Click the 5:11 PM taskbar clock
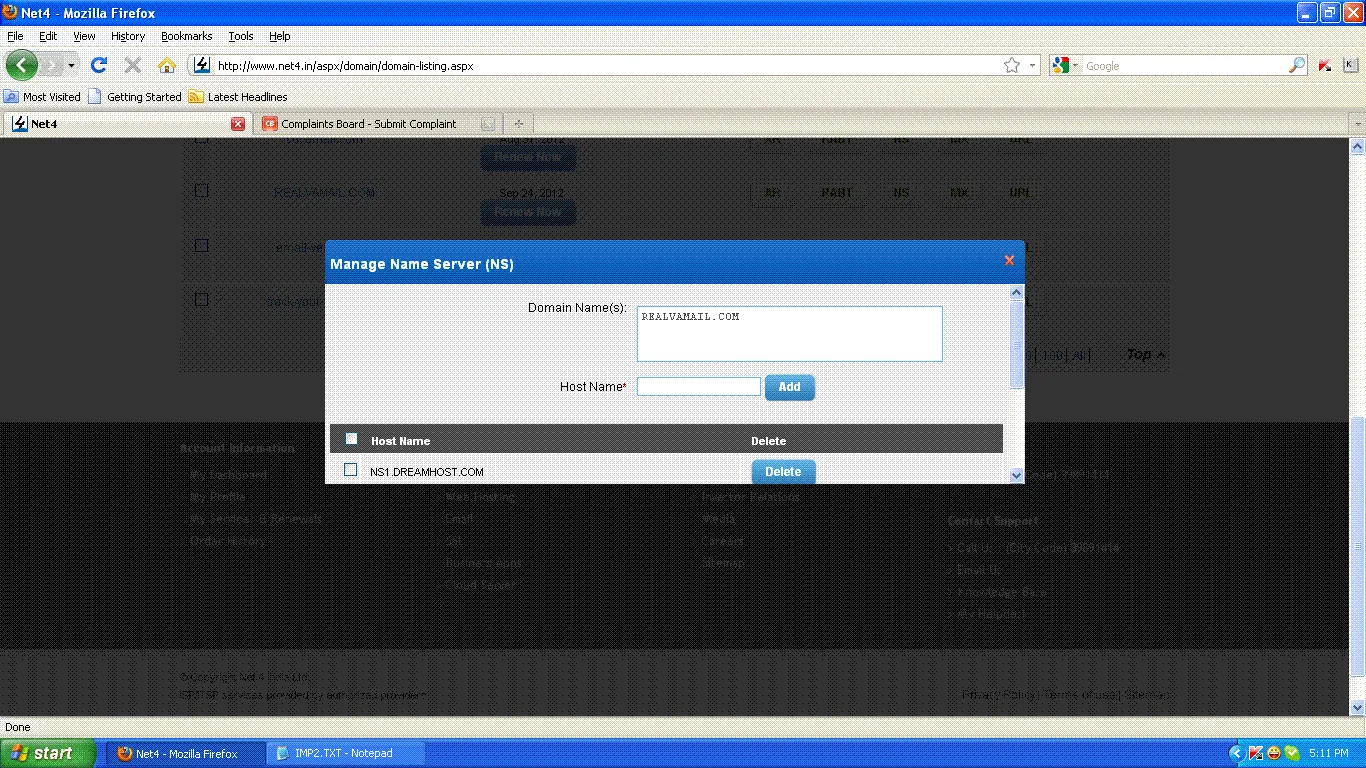 click(x=1328, y=753)
